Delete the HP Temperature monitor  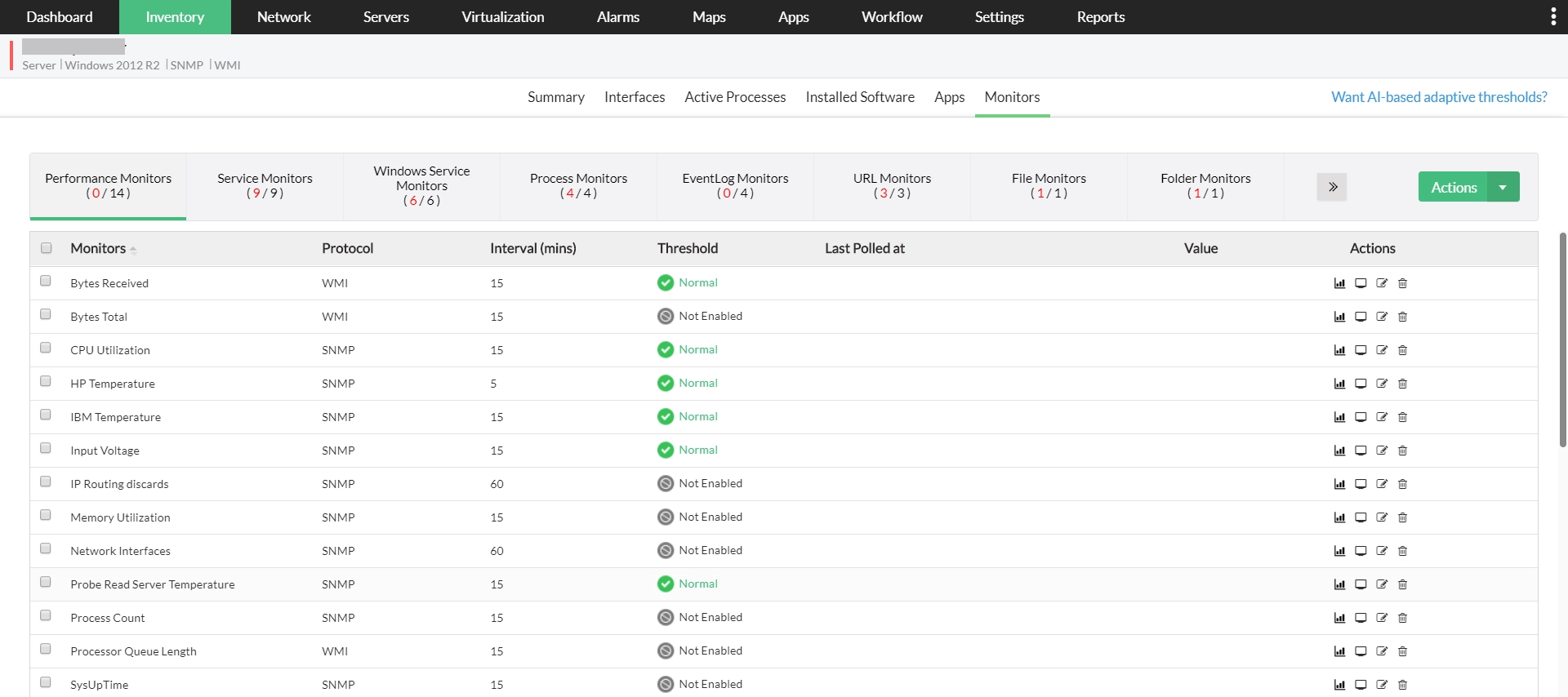1403,384
